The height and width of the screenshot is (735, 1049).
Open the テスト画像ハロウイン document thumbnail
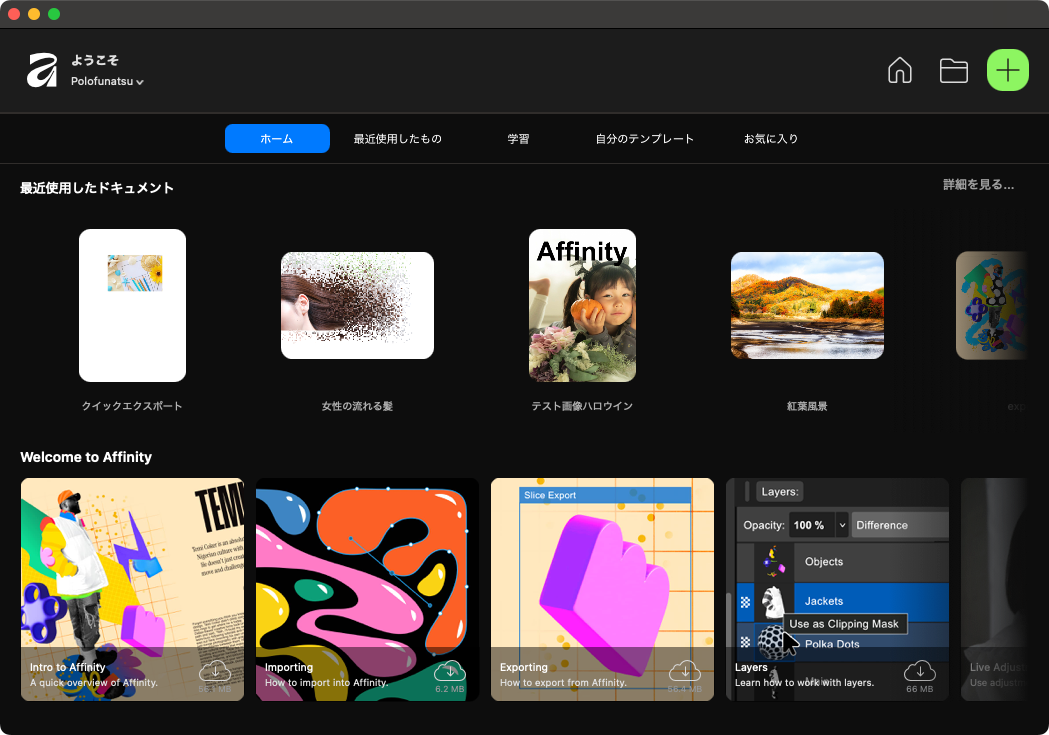pos(582,305)
